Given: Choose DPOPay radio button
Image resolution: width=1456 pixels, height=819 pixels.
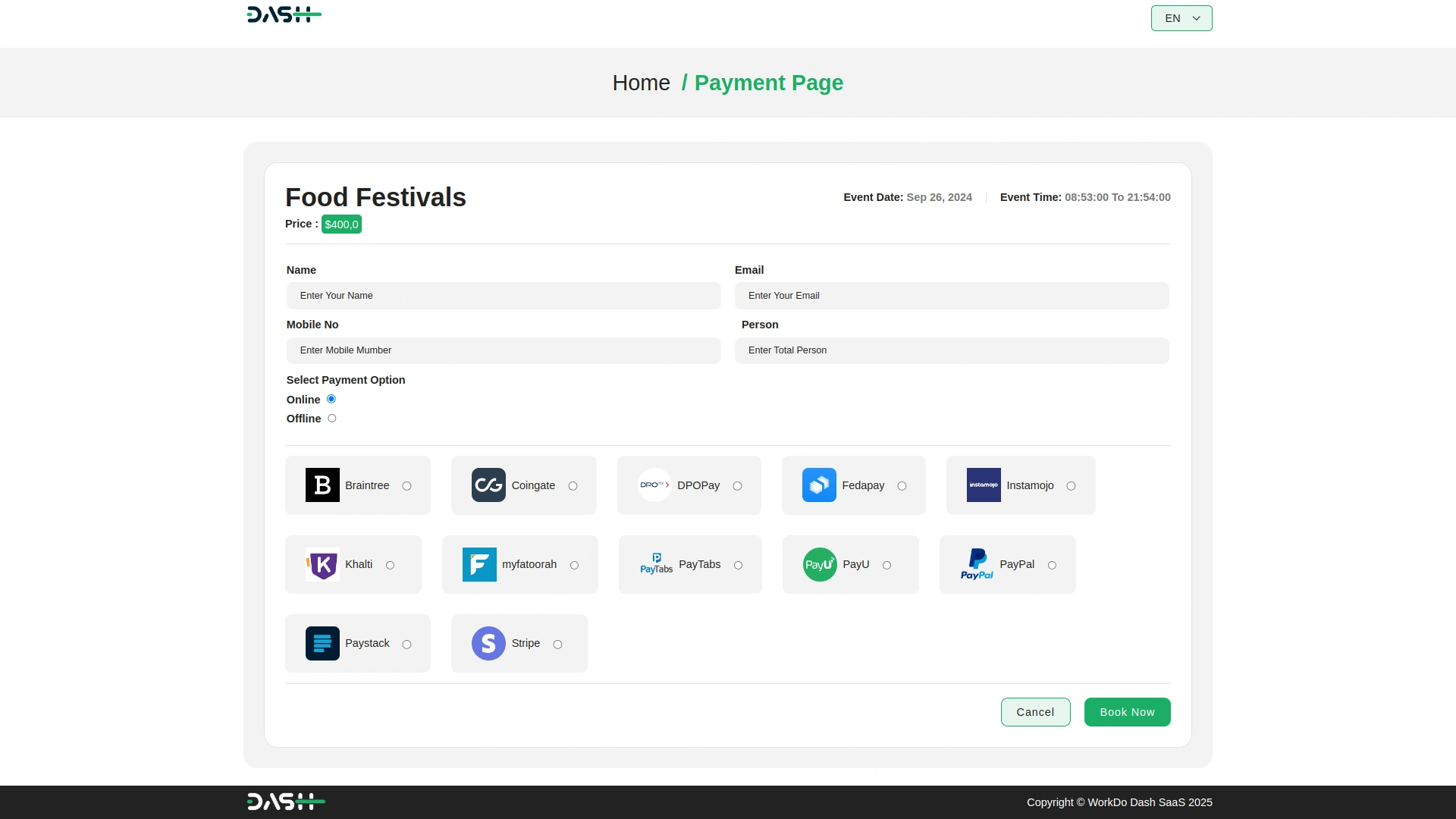Looking at the screenshot, I should click(x=737, y=486).
